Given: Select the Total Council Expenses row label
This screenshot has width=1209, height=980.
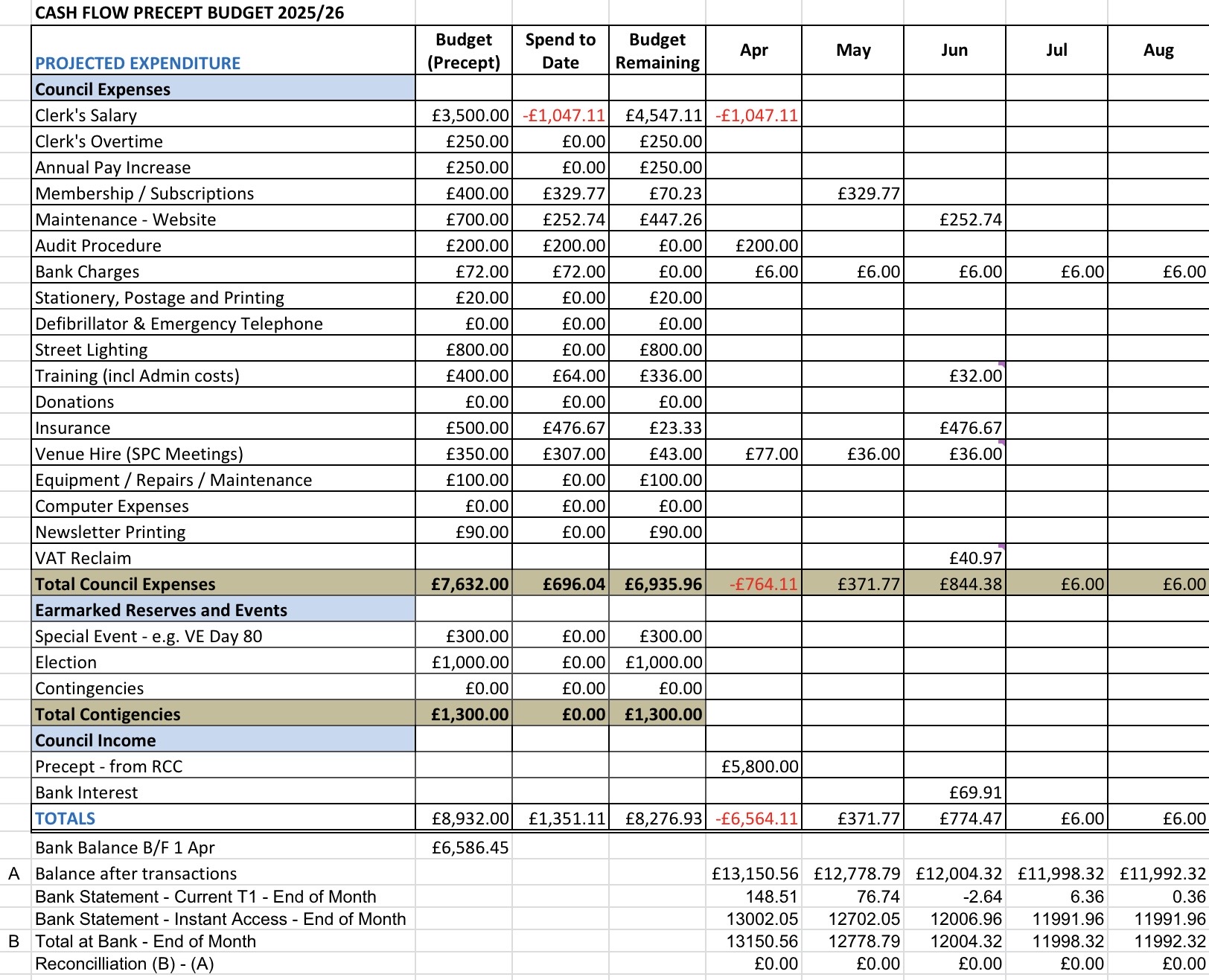Looking at the screenshot, I should pos(125,584).
